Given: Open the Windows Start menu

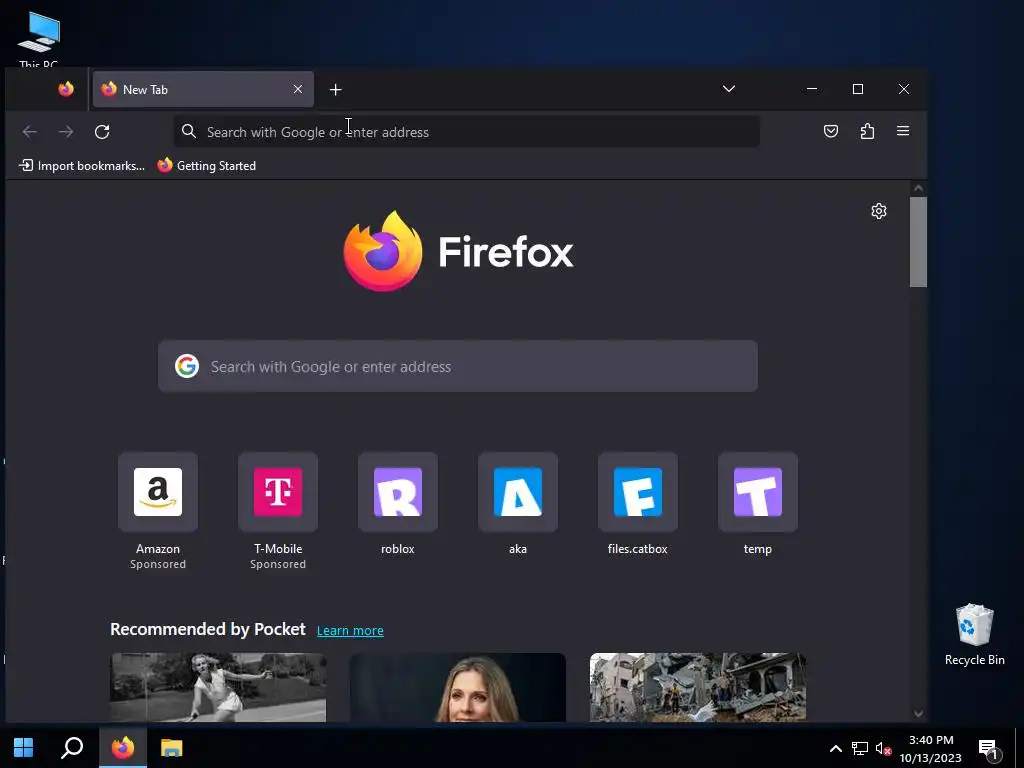Looking at the screenshot, I should pyautogui.click(x=24, y=748).
